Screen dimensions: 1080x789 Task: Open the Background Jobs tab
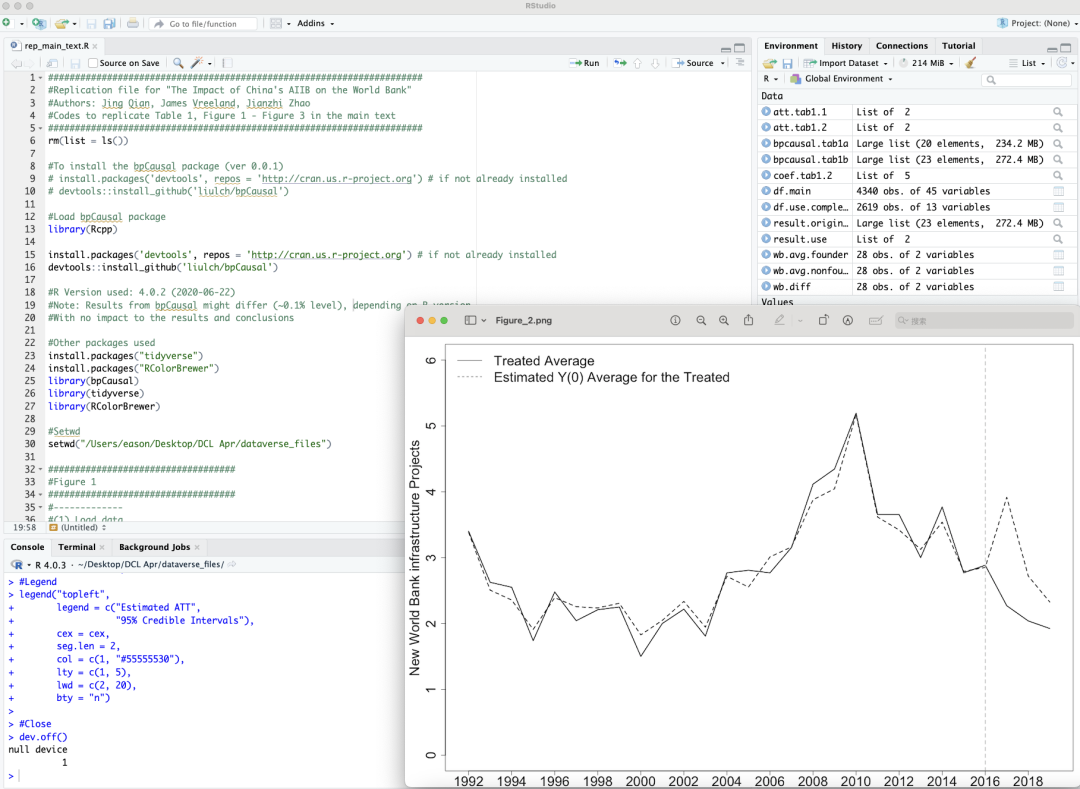pos(154,547)
